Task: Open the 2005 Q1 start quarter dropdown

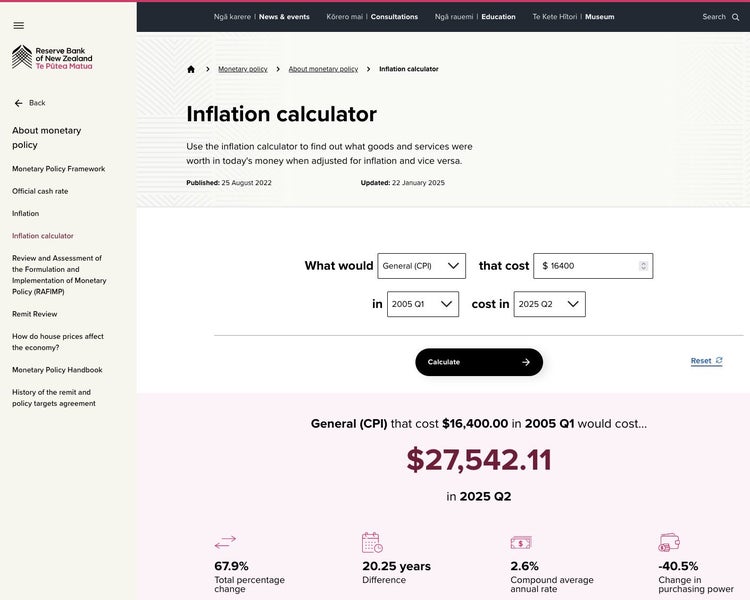Action: [422, 304]
